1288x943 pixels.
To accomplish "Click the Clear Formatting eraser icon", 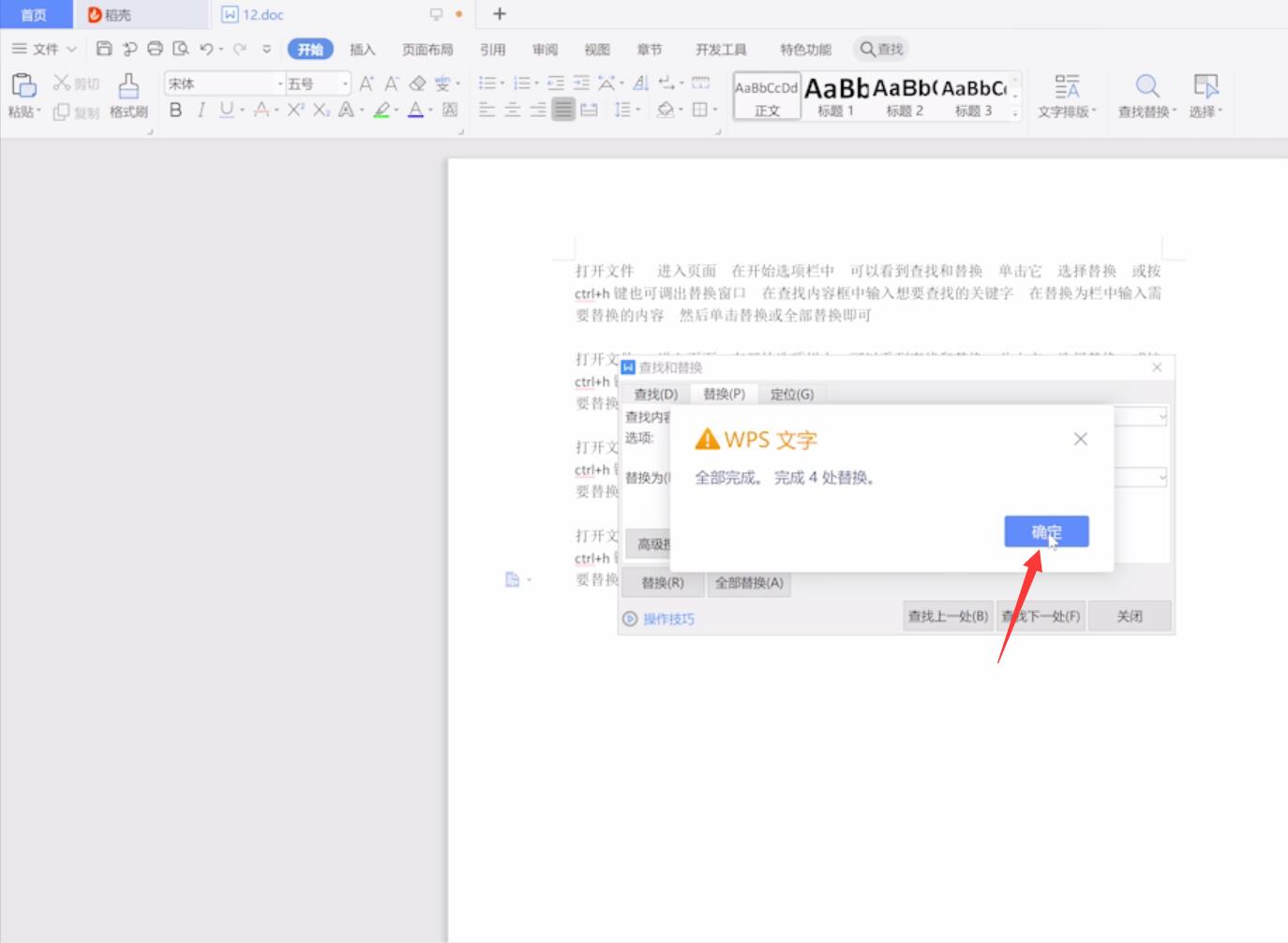I will (x=417, y=83).
